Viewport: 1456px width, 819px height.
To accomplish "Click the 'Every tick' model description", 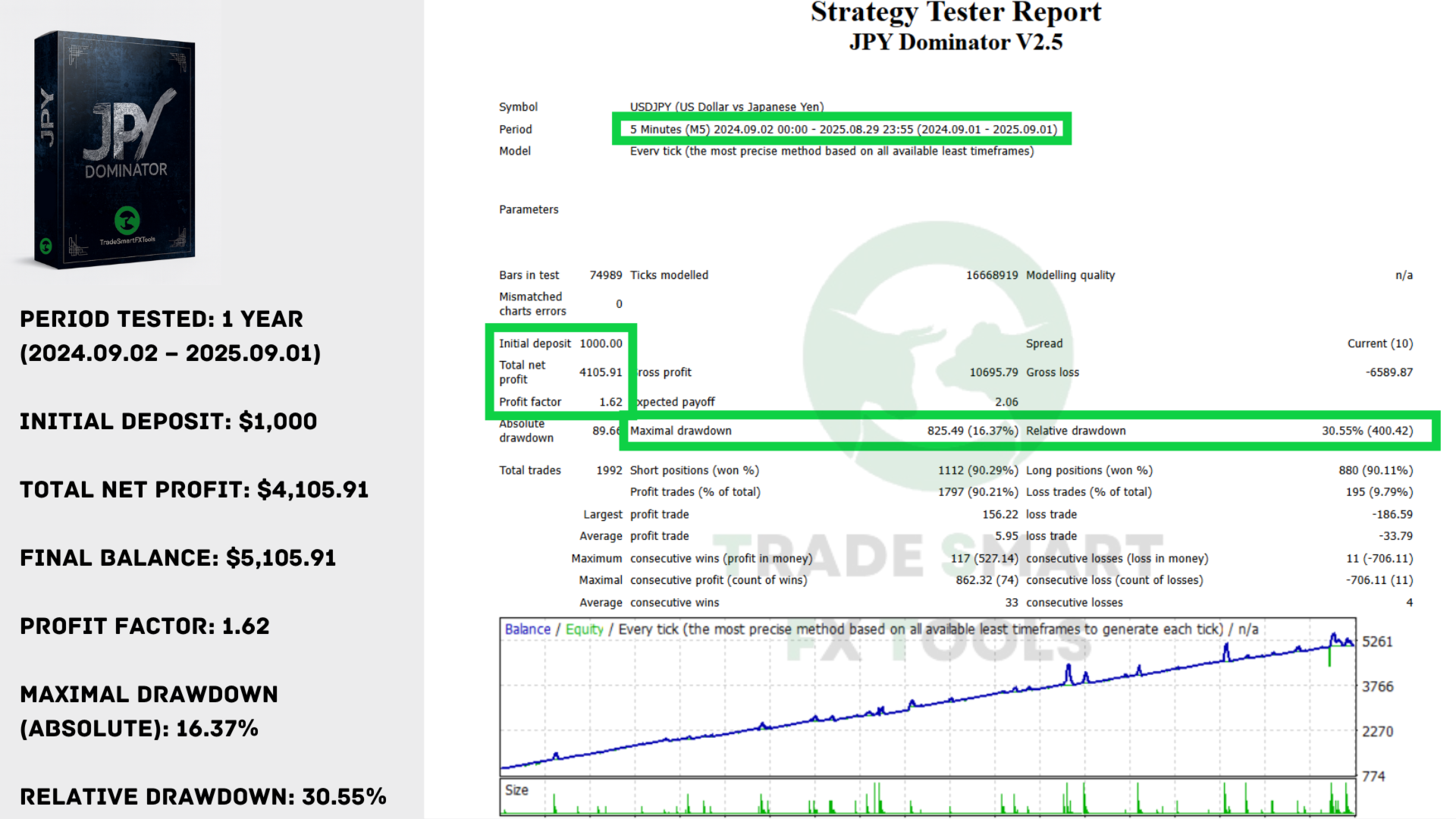I will tap(832, 151).
